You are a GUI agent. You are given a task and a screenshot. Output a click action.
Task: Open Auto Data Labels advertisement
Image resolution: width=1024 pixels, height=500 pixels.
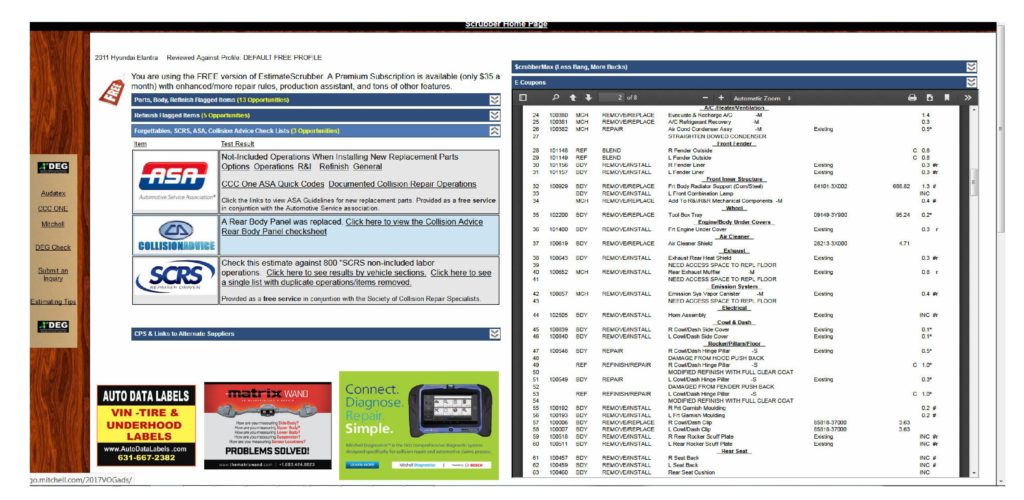pyautogui.click(x=146, y=426)
